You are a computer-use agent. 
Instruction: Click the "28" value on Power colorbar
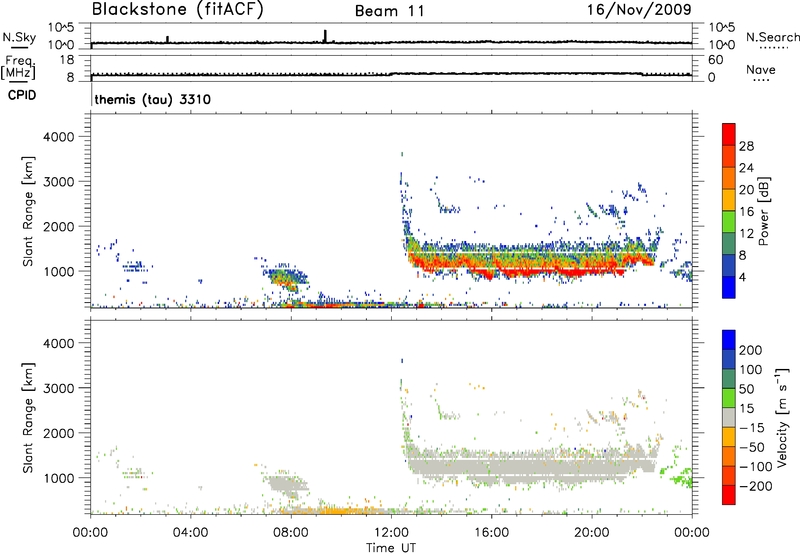coord(746,146)
